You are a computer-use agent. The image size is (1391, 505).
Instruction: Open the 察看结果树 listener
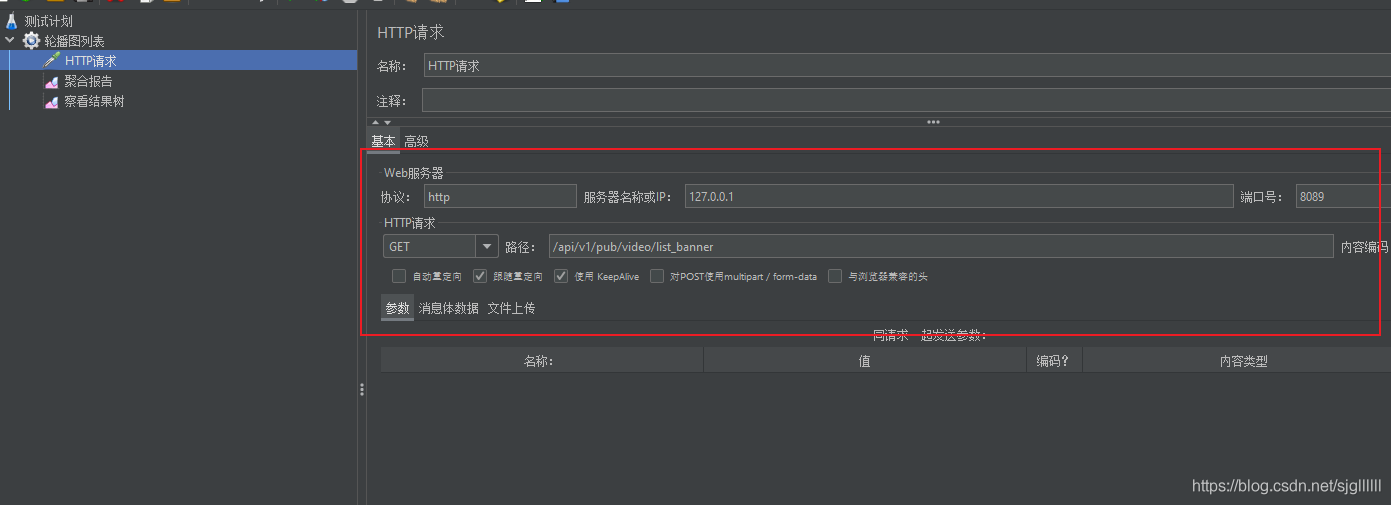pos(94,101)
